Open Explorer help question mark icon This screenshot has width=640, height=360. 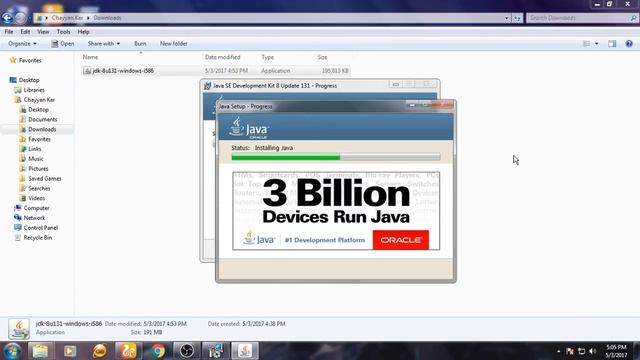(x=629, y=44)
